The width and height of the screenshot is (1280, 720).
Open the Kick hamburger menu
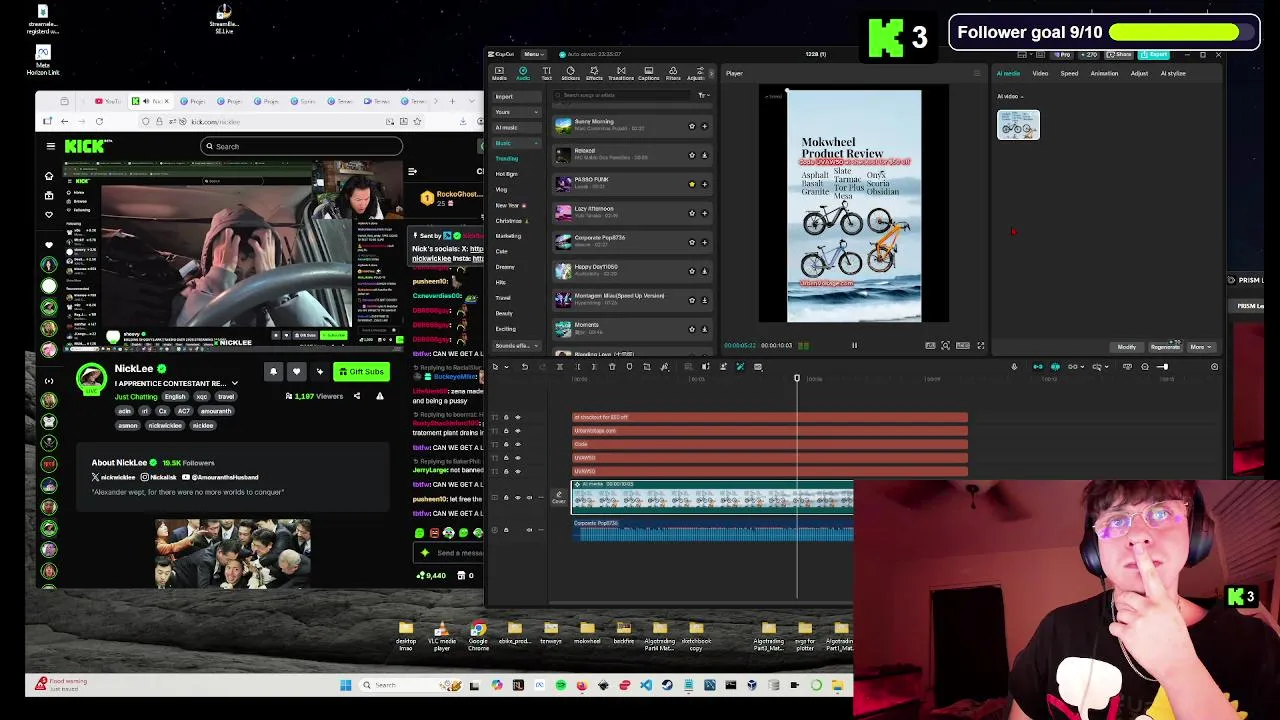pyautogui.click(x=50, y=146)
